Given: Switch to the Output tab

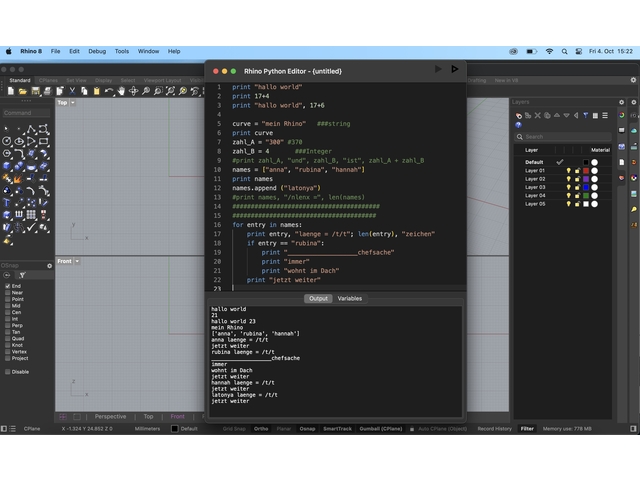Looking at the screenshot, I should [318, 298].
